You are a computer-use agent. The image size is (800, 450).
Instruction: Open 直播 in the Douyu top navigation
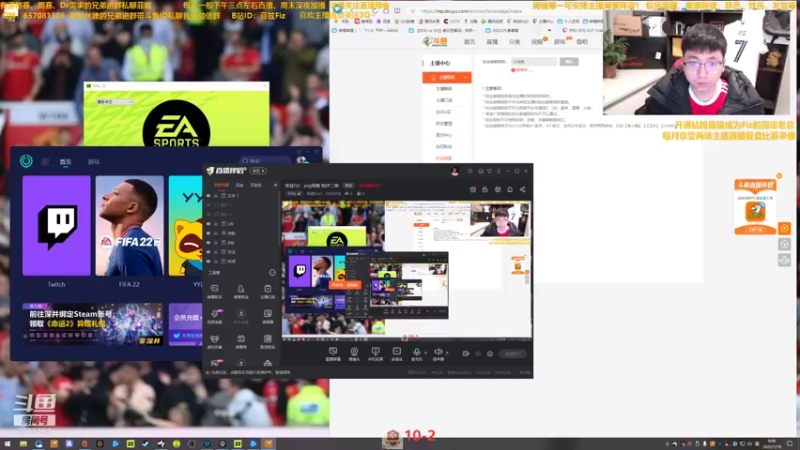[492, 42]
